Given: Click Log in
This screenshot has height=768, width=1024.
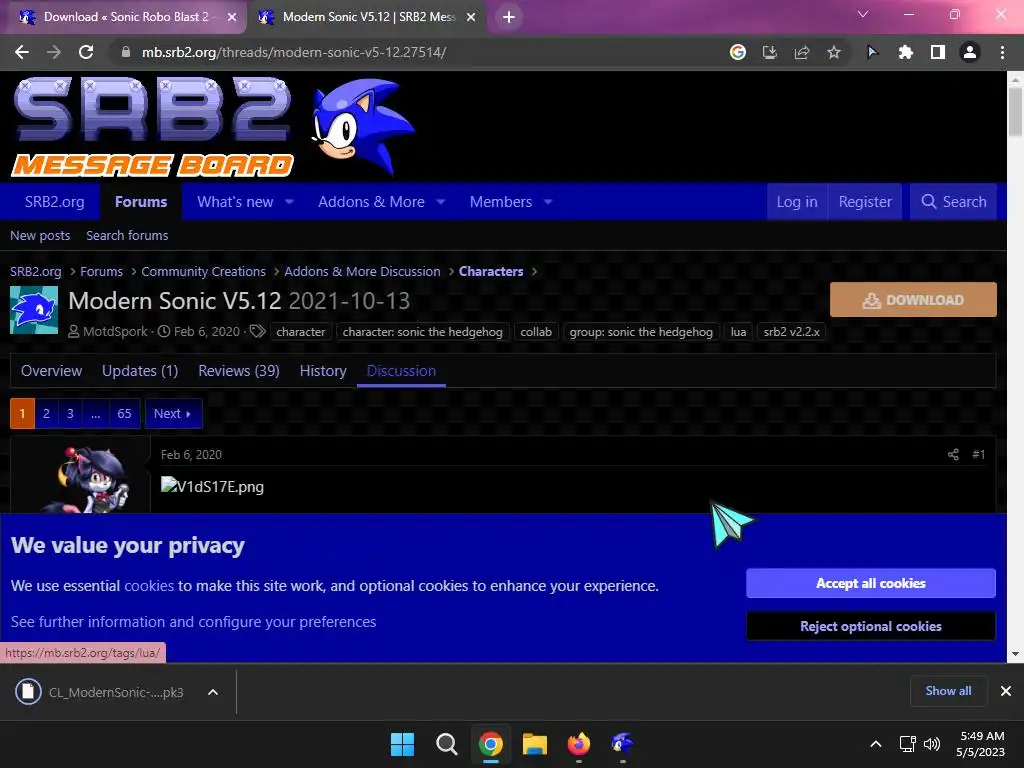Looking at the screenshot, I should 797,202.
